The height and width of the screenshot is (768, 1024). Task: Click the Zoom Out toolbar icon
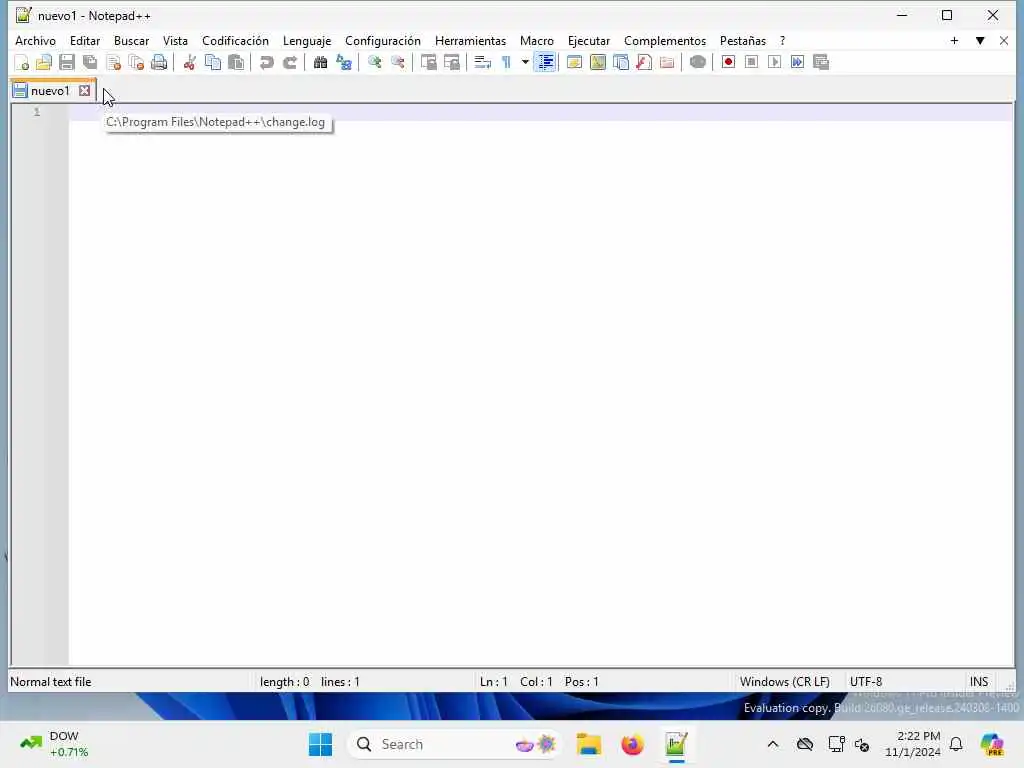click(398, 63)
